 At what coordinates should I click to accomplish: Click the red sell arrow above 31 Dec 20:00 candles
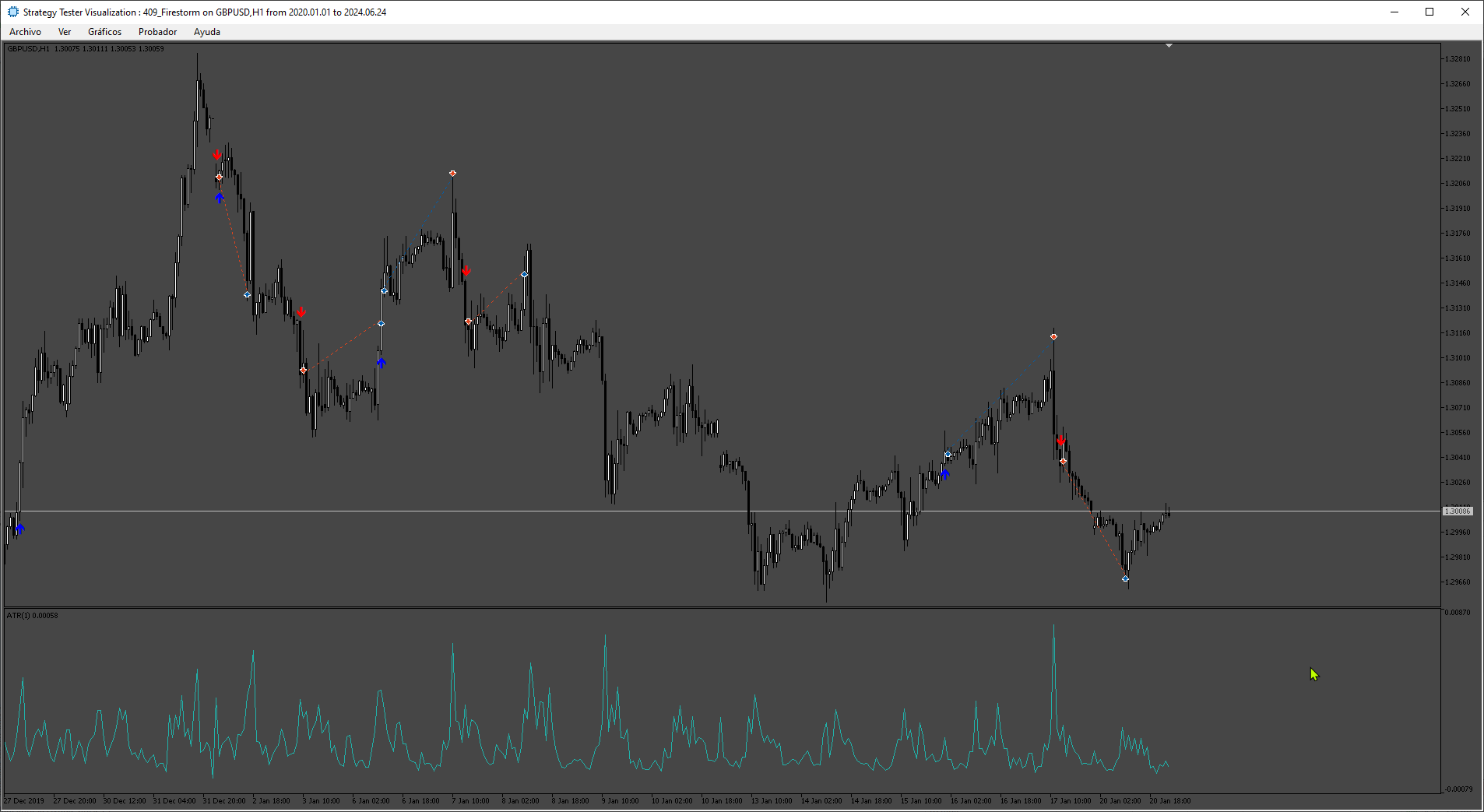click(x=217, y=155)
